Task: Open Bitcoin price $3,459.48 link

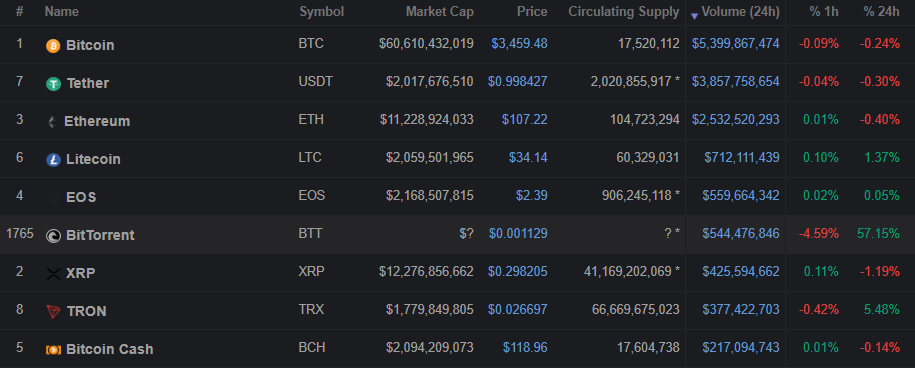Action: [x=519, y=43]
